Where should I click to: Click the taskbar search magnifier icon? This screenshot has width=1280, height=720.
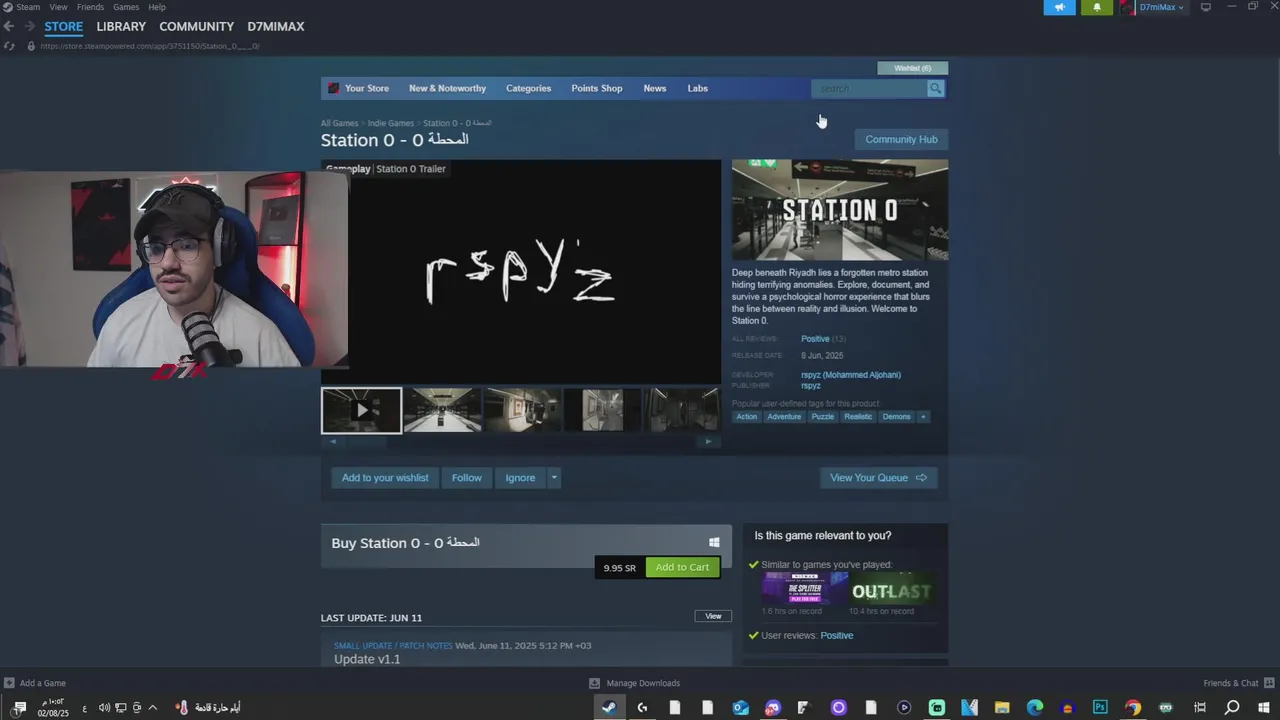pos(1232,707)
